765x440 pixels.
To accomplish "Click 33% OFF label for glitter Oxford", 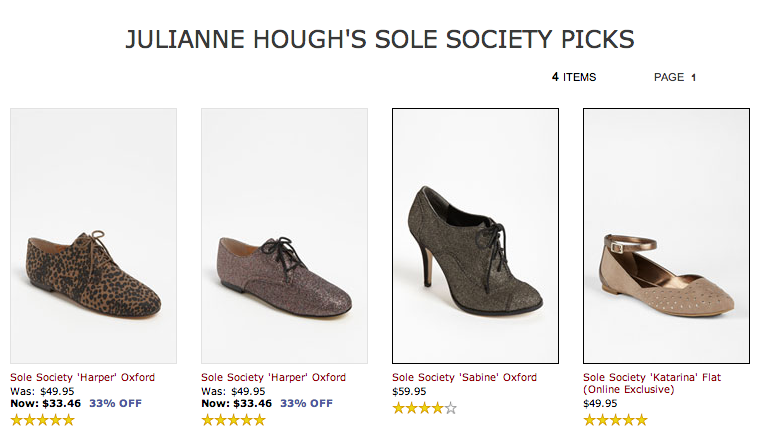I will click(x=306, y=404).
